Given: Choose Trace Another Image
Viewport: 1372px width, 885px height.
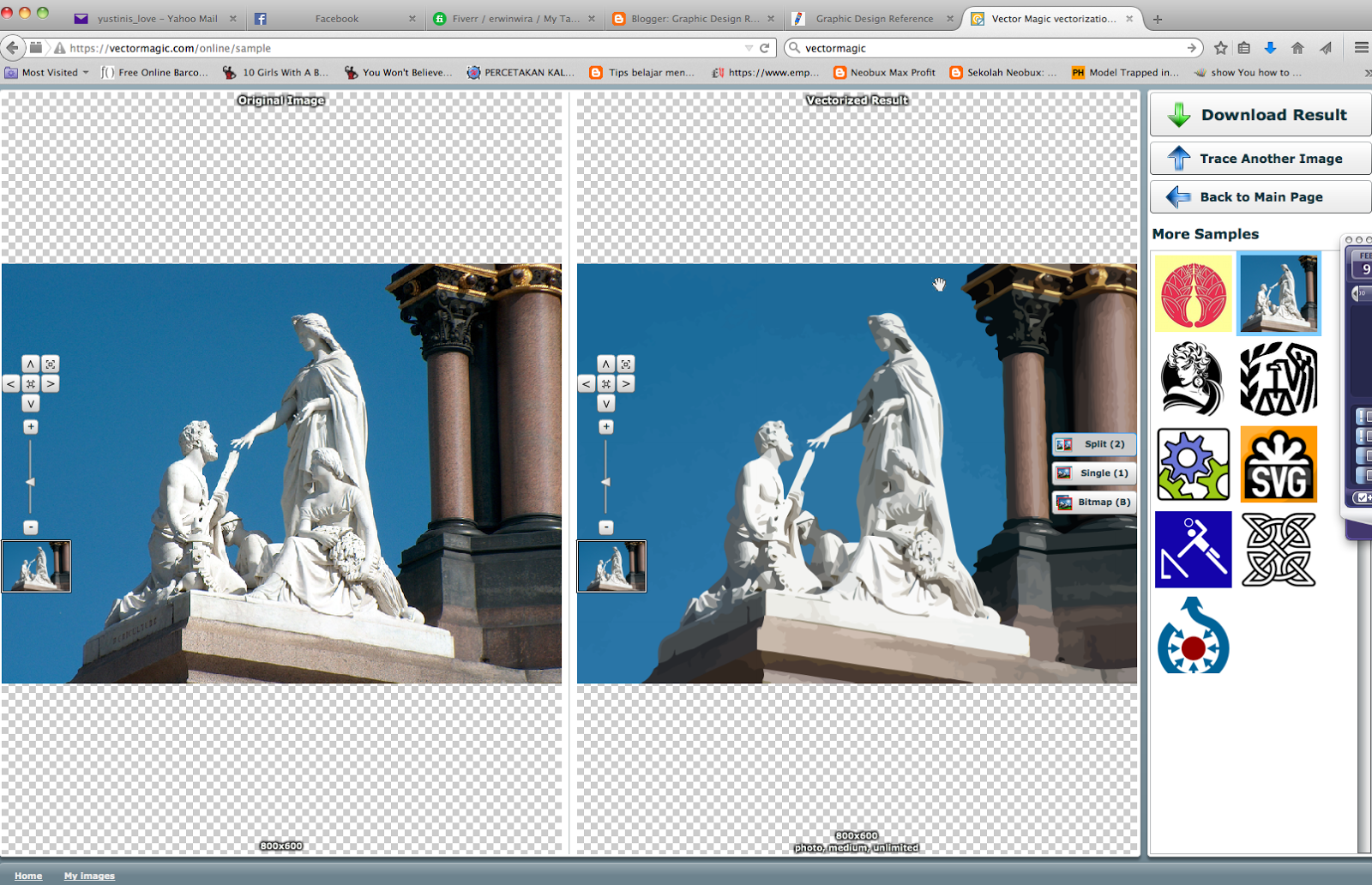Looking at the screenshot, I should coord(1259,158).
